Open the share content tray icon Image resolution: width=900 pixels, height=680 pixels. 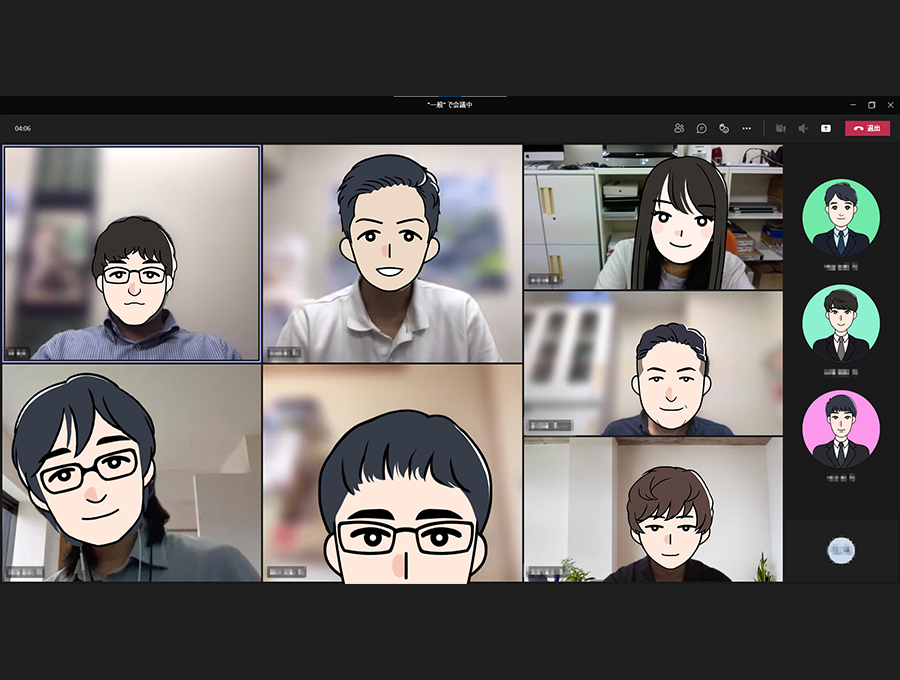pyautogui.click(x=826, y=128)
